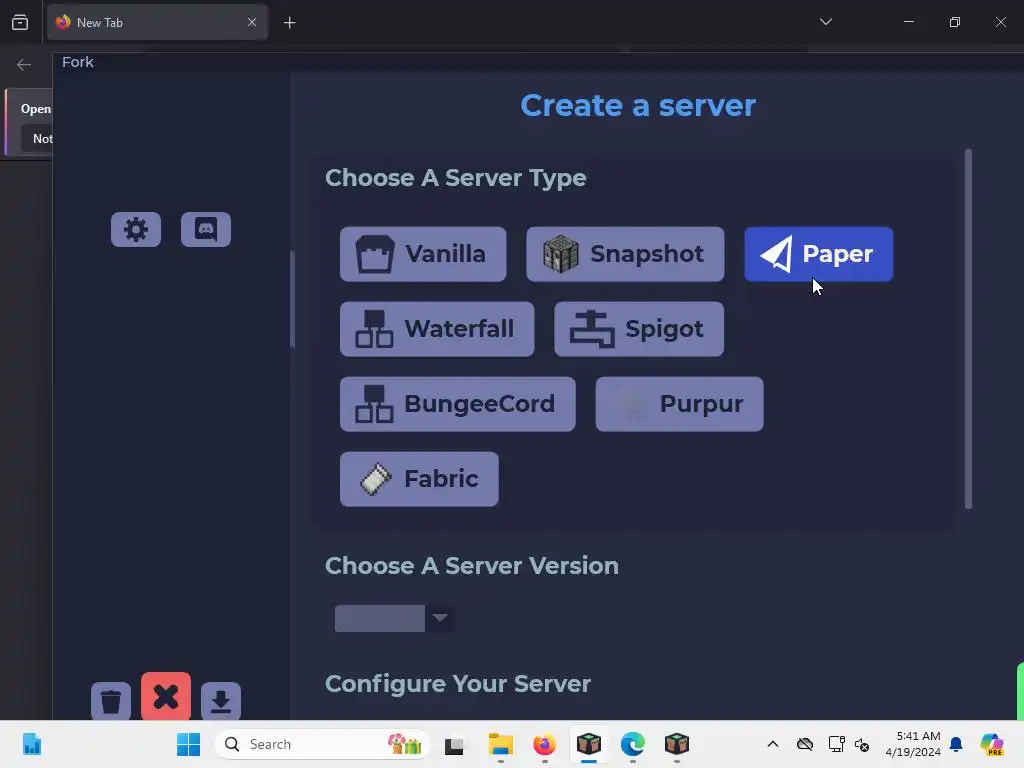Open the widgets icon on taskbar
This screenshot has height=768, width=1024.
pos(32,744)
